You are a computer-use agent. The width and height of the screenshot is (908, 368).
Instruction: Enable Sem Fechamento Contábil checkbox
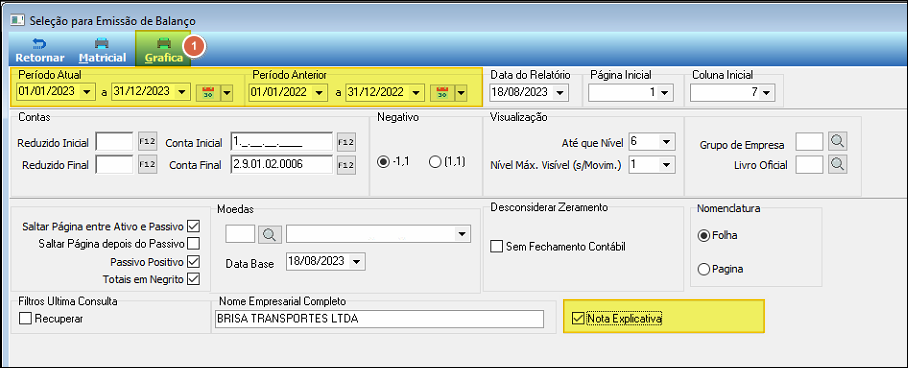pyautogui.click(x=496, y=247)
